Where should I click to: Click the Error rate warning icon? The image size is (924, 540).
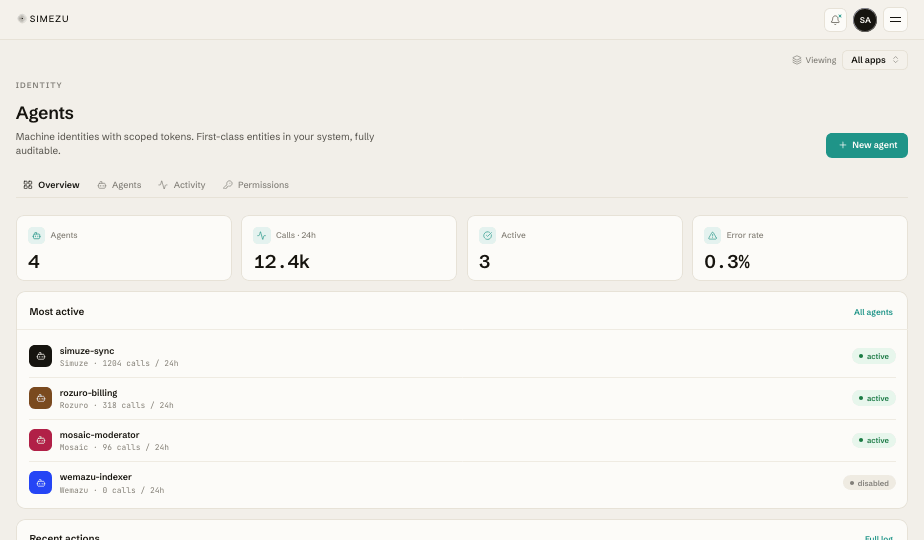click(712, 235)
